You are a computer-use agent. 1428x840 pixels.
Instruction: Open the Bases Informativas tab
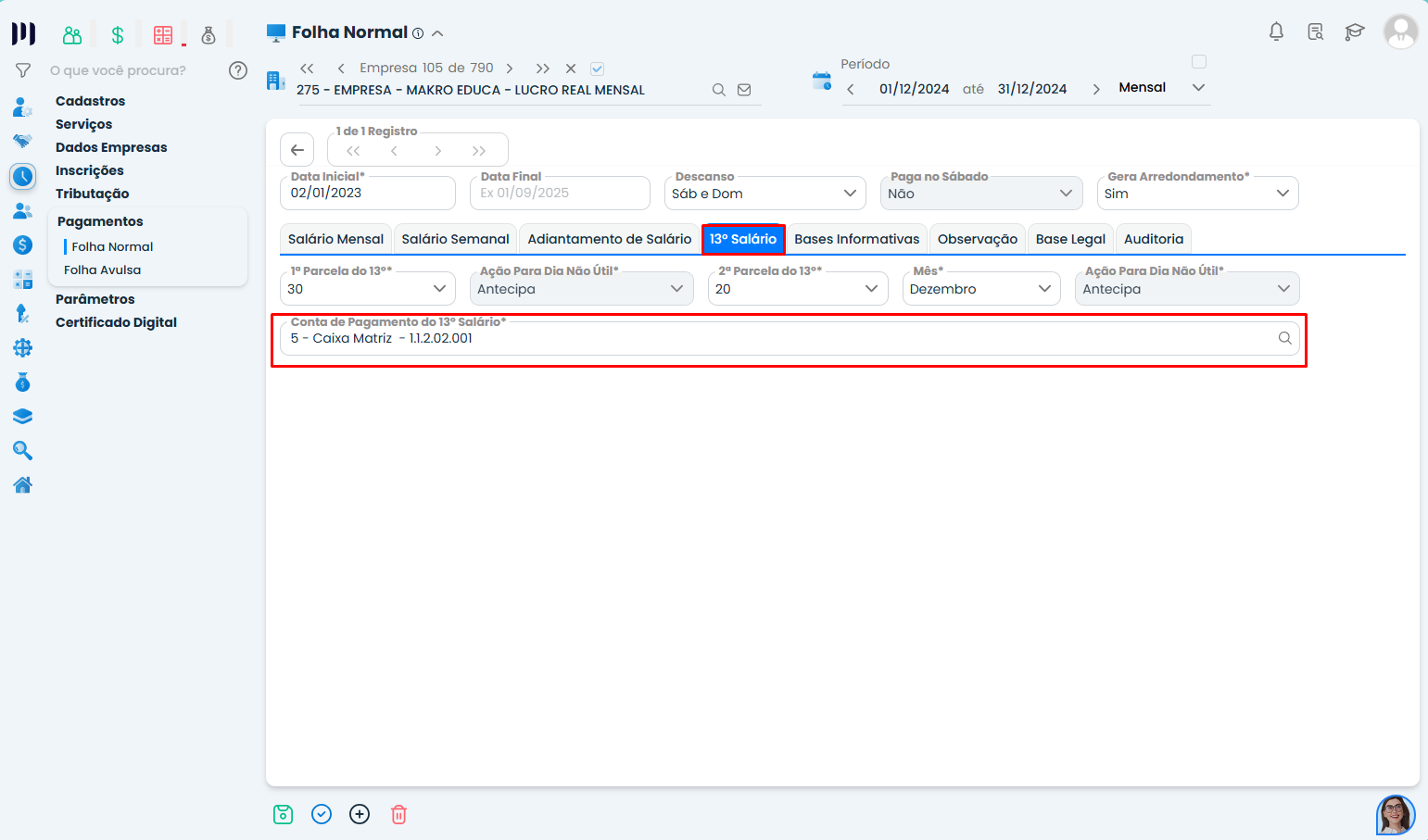[x=856, y=239]
